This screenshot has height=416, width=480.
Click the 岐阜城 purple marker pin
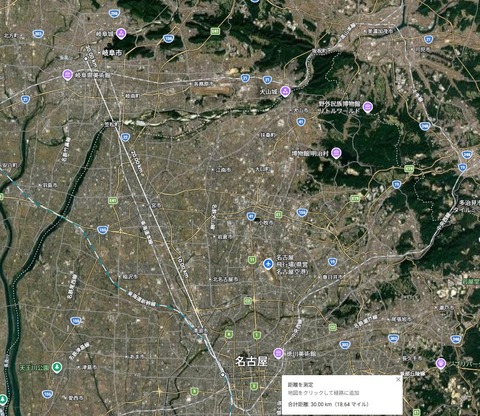121,33
